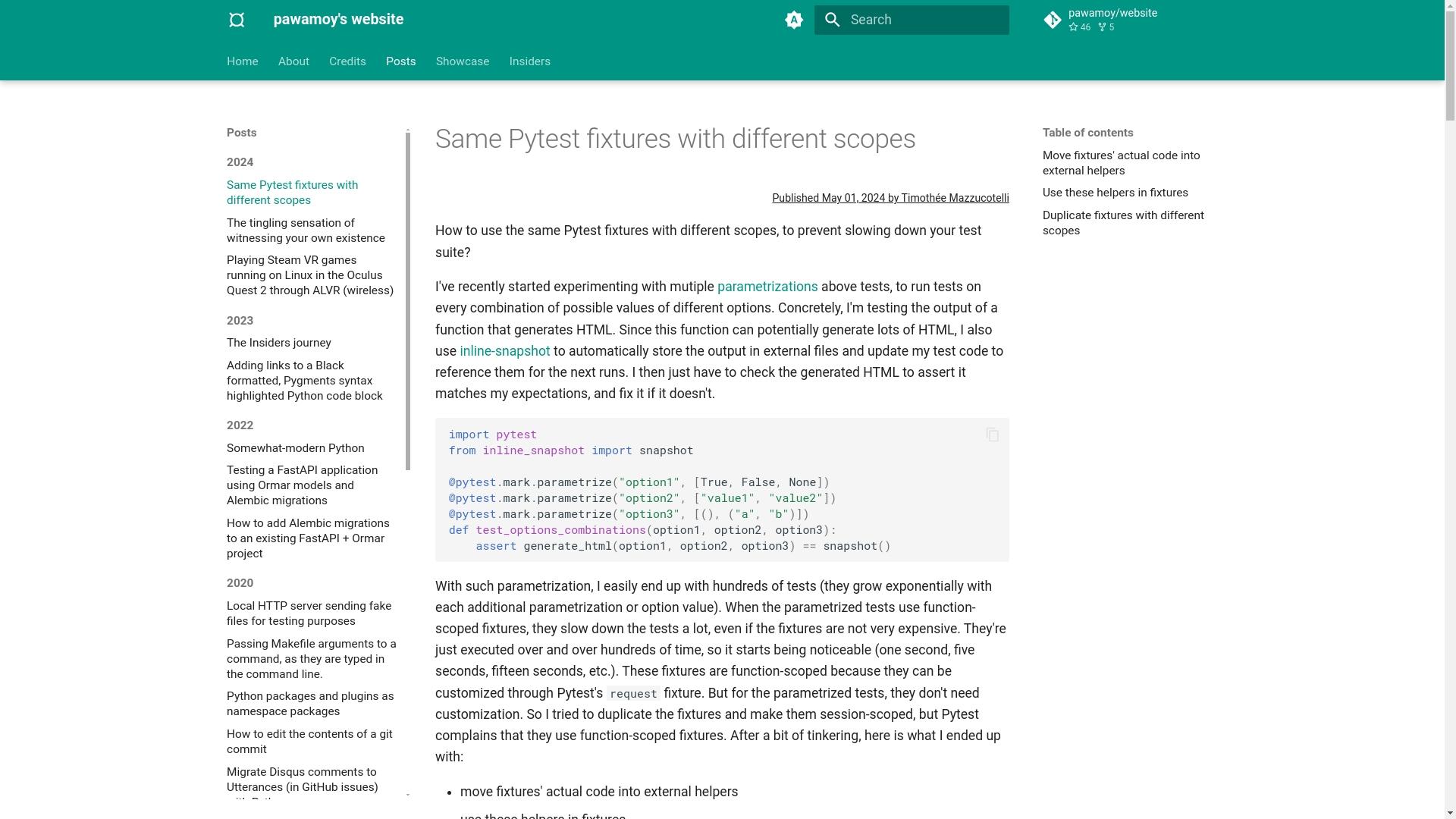Click Move fixtures into external helpers TOC link
1456x819 pixels.
[x=1121, y=162]
